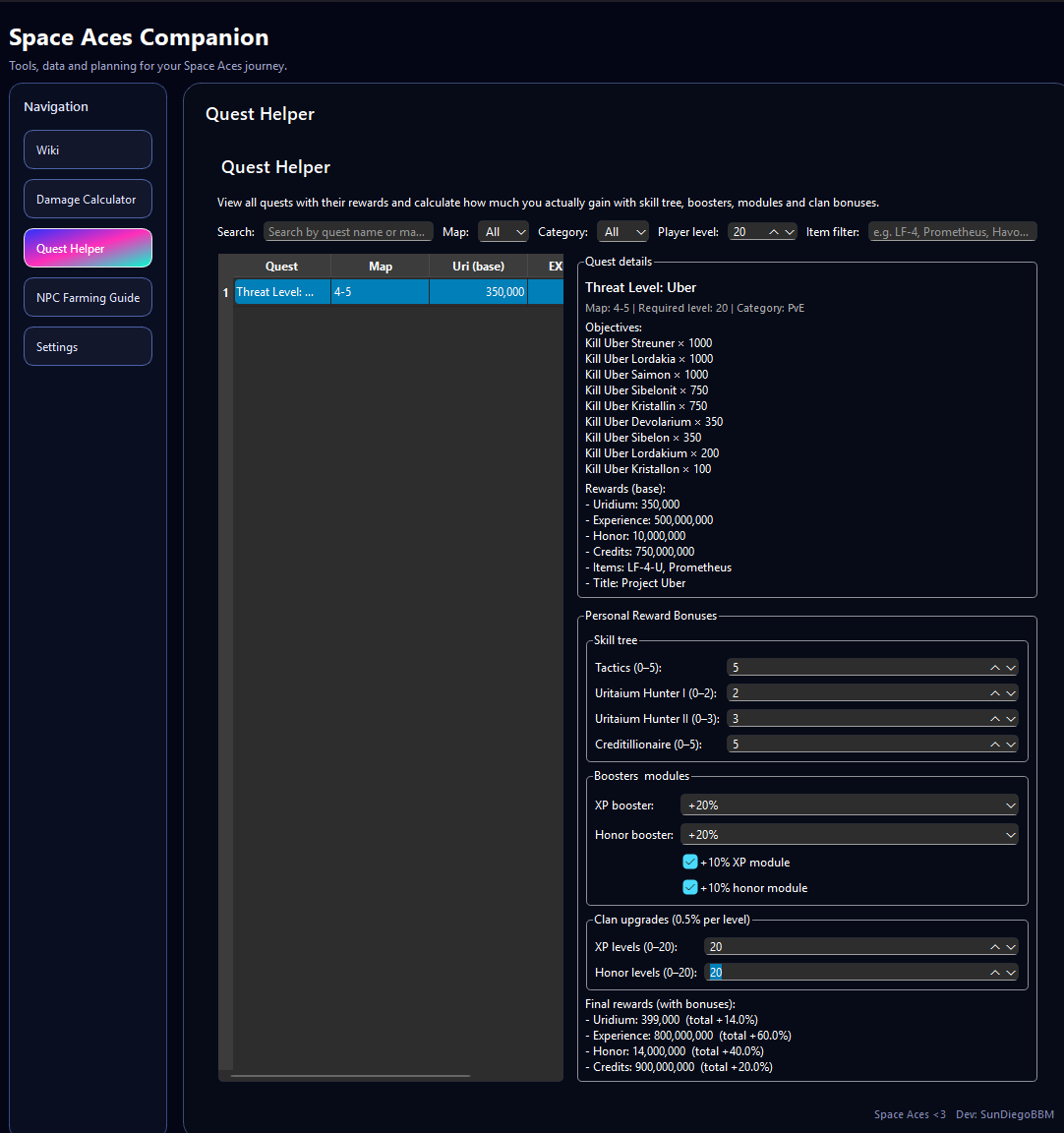Increase the Uritaium Hunter II value

pos(994,714)
